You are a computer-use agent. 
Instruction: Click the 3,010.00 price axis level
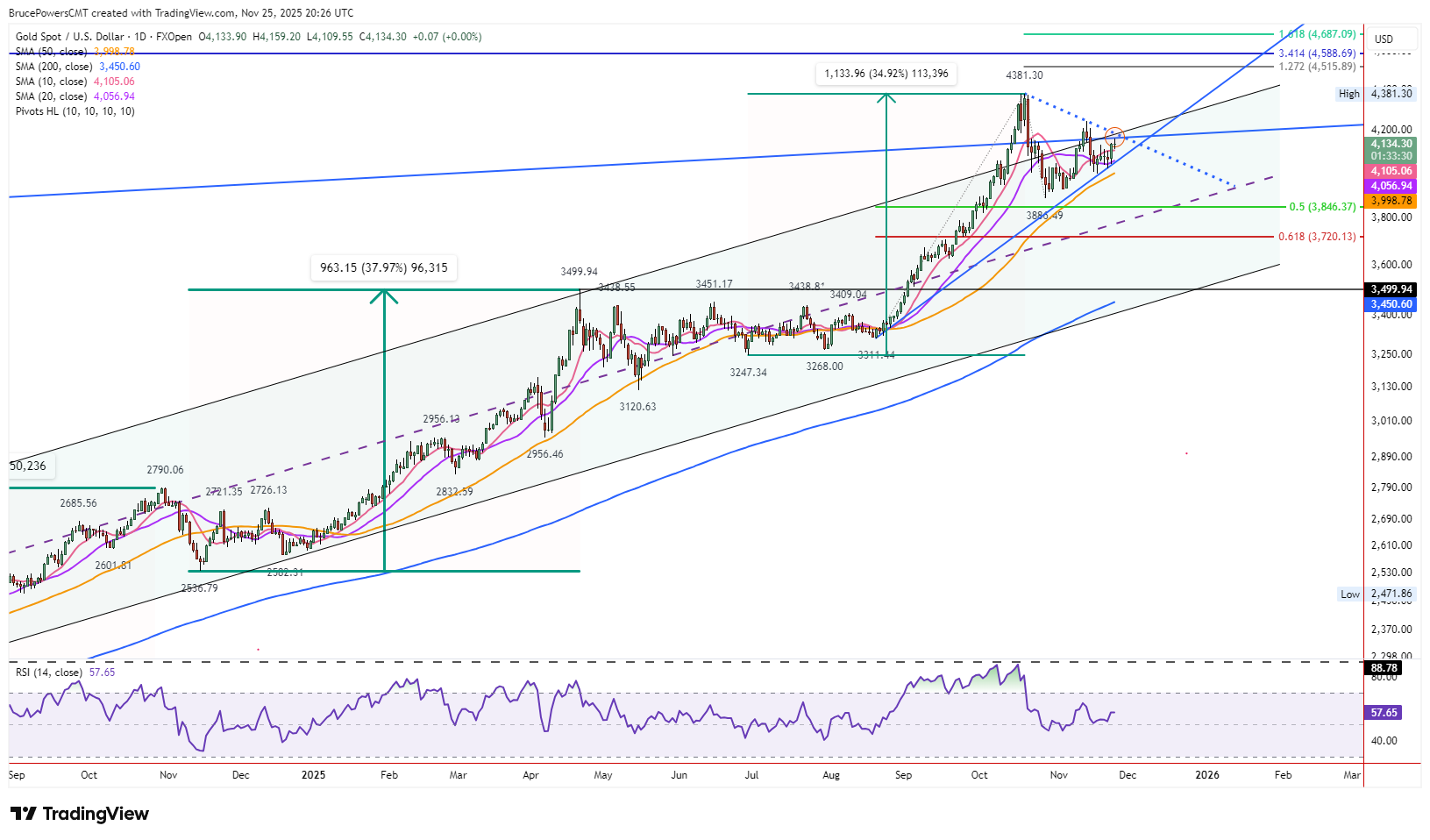pyautogui.click(x=1391, y=421)
